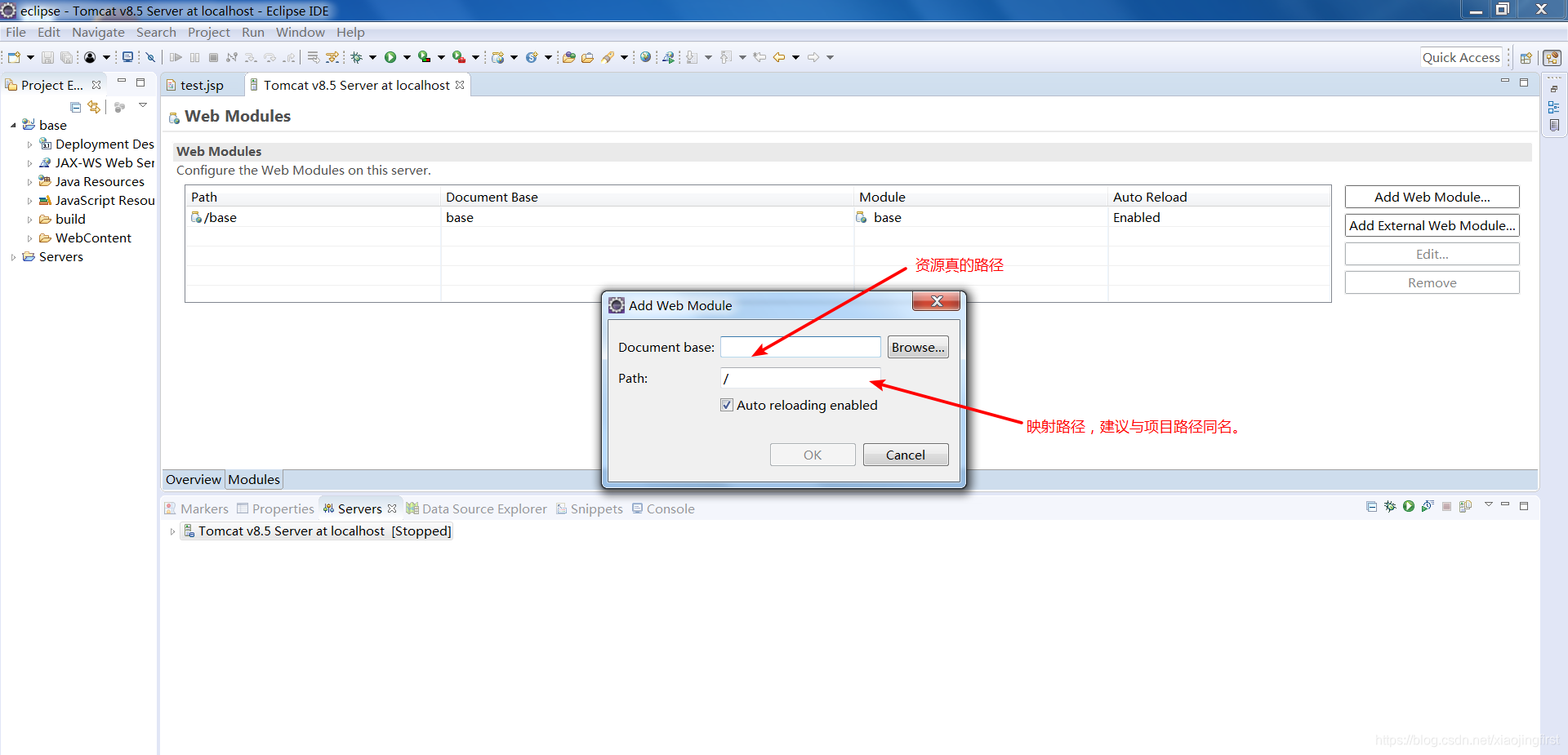This screenshot has width=1568, height=755.
Task: Click the Skip All Breakpoints toolbar icon
Action: pos(150,57)
